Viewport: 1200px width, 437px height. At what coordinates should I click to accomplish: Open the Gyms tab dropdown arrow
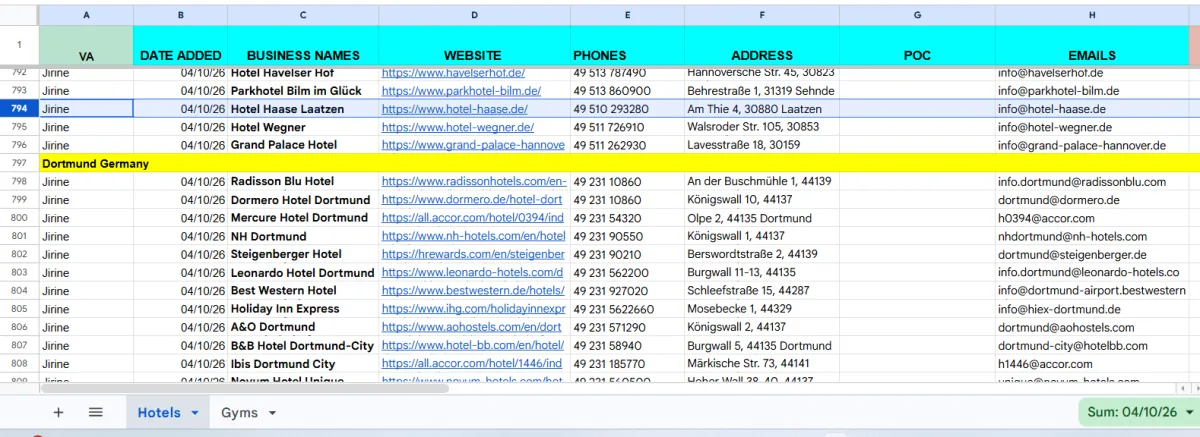pyautogui.click(x=272, y=412)
